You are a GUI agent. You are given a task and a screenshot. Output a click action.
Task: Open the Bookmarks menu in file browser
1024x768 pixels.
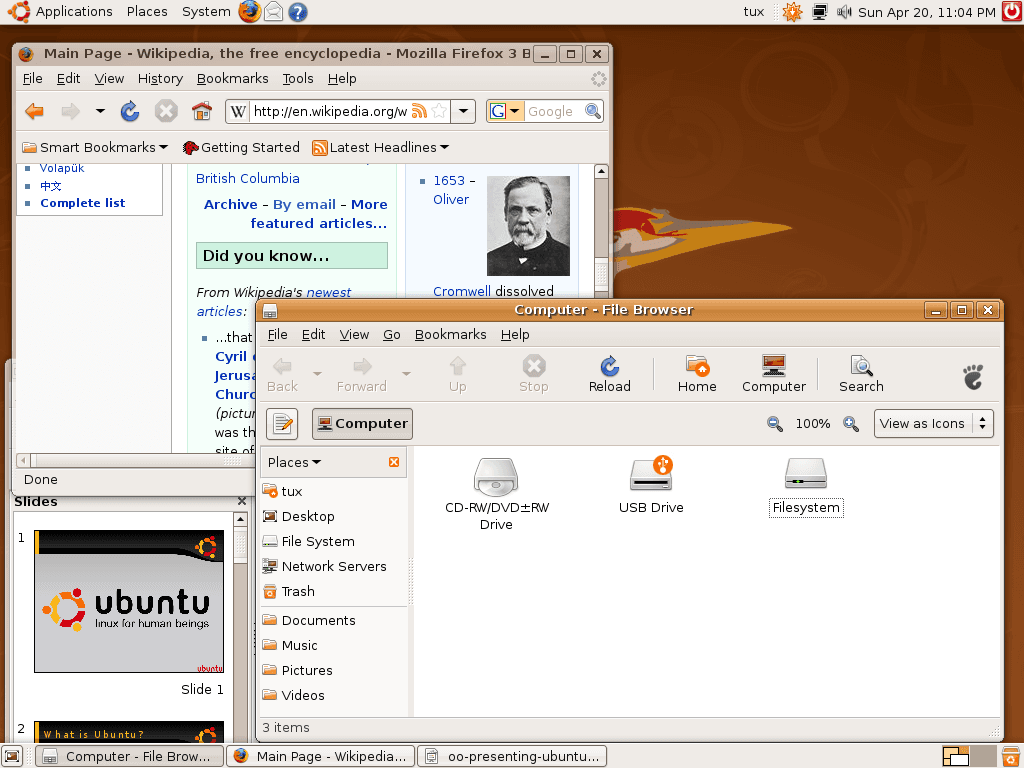click(x=450, y=334)
